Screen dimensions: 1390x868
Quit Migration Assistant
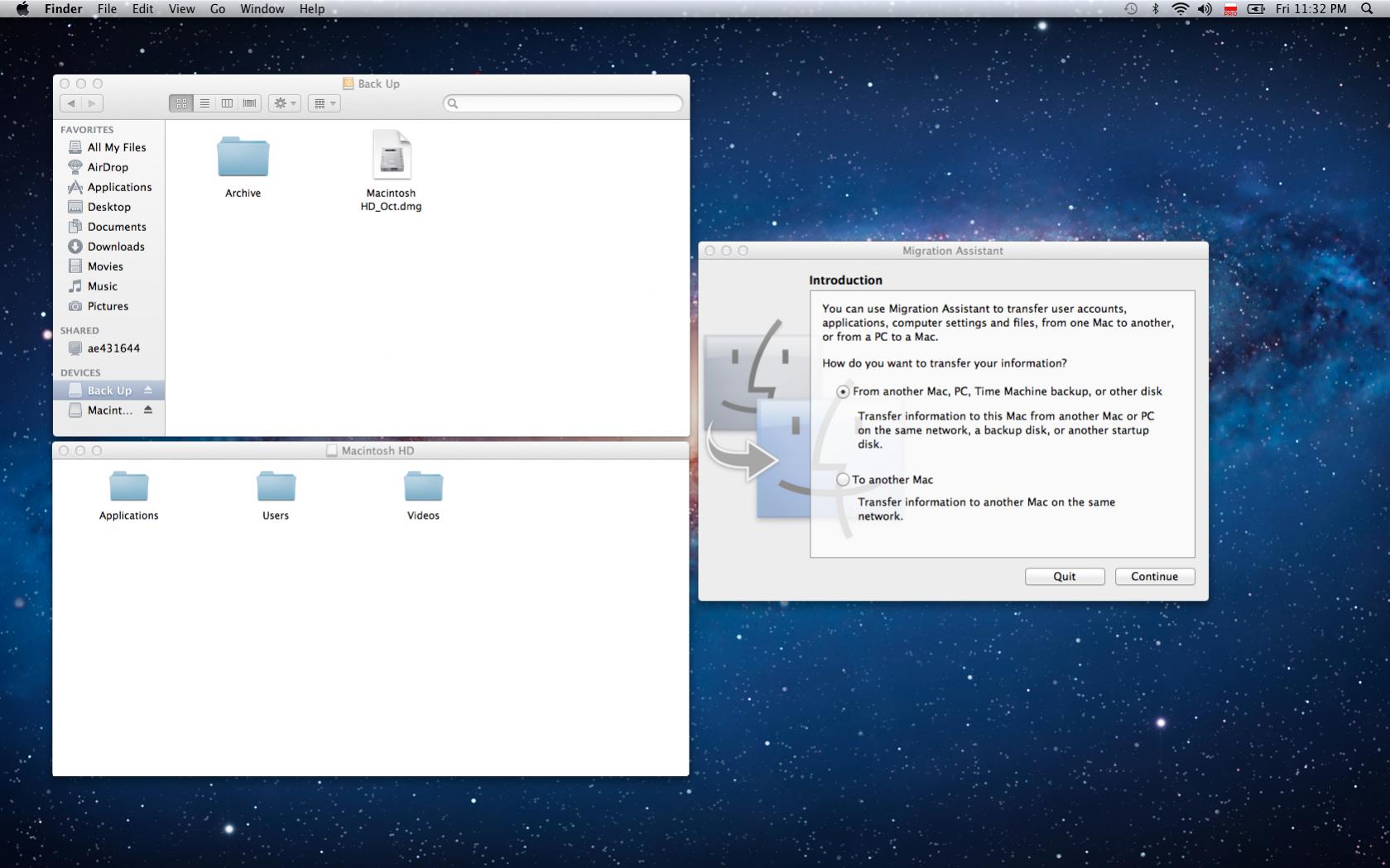[x=1065, y=577]
